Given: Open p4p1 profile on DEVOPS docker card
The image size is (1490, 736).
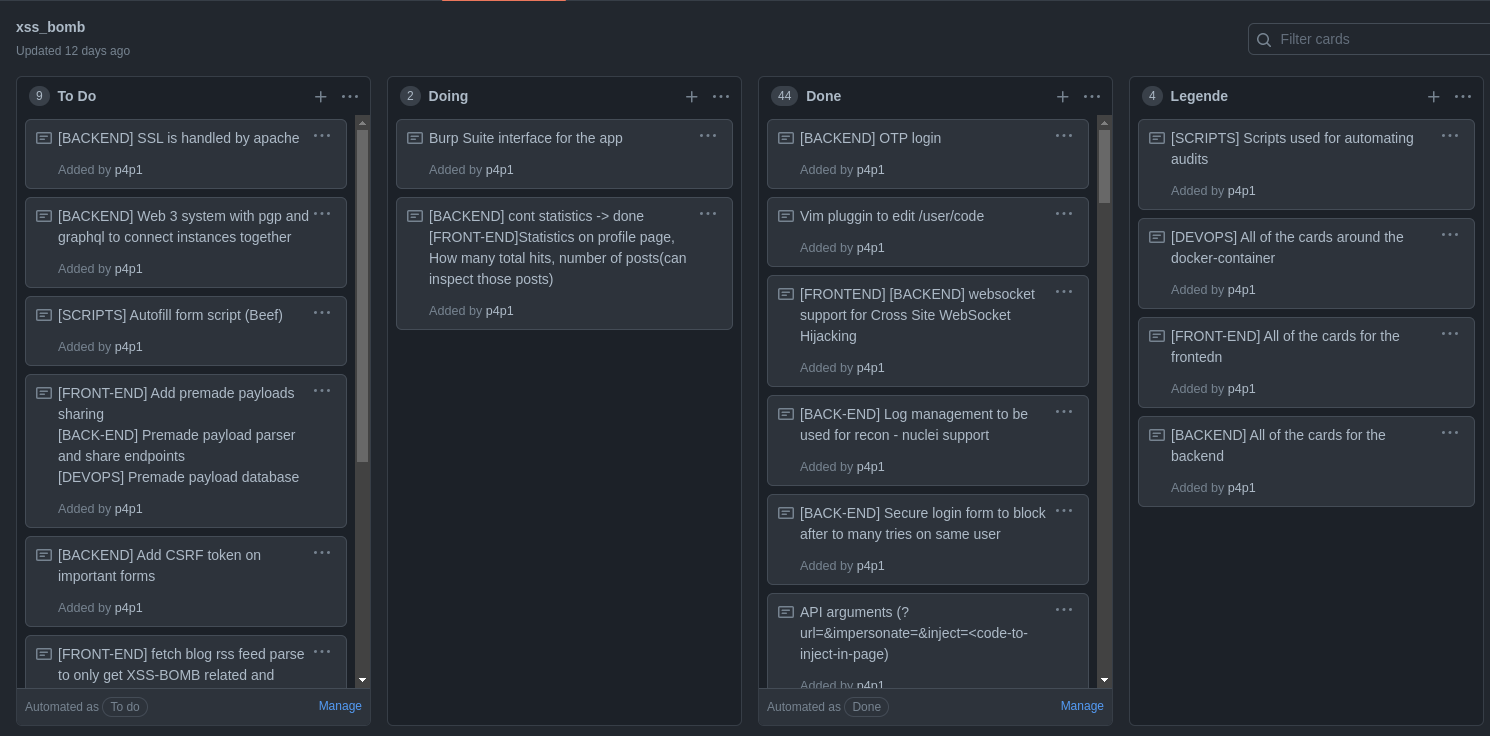Looking at the screenshot, I should tap(1241, 290).
